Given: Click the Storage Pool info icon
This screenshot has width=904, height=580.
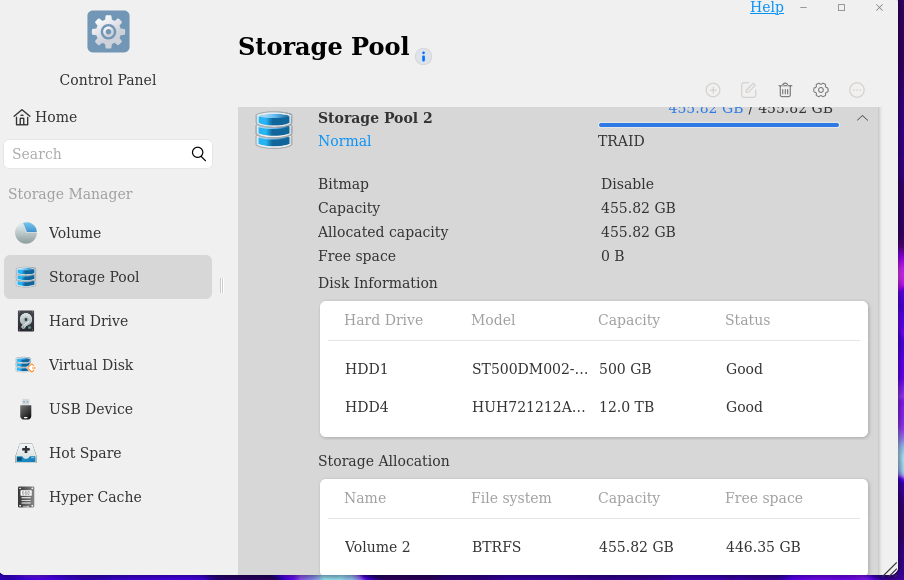Looking at the screenshot, I should coord(423,57).
